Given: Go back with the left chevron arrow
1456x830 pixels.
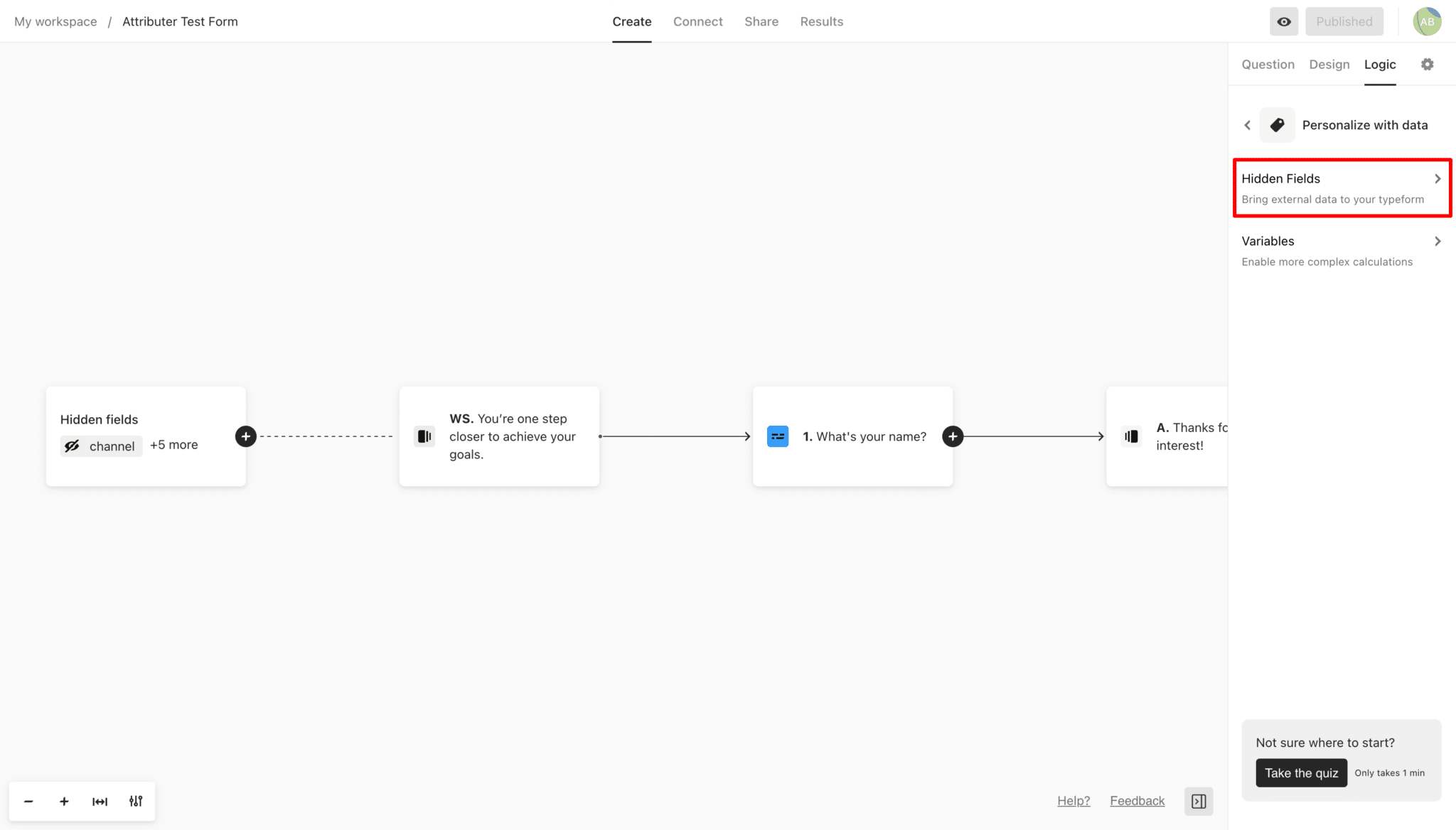Looking at the screenshot, I should click(1247, 125).
